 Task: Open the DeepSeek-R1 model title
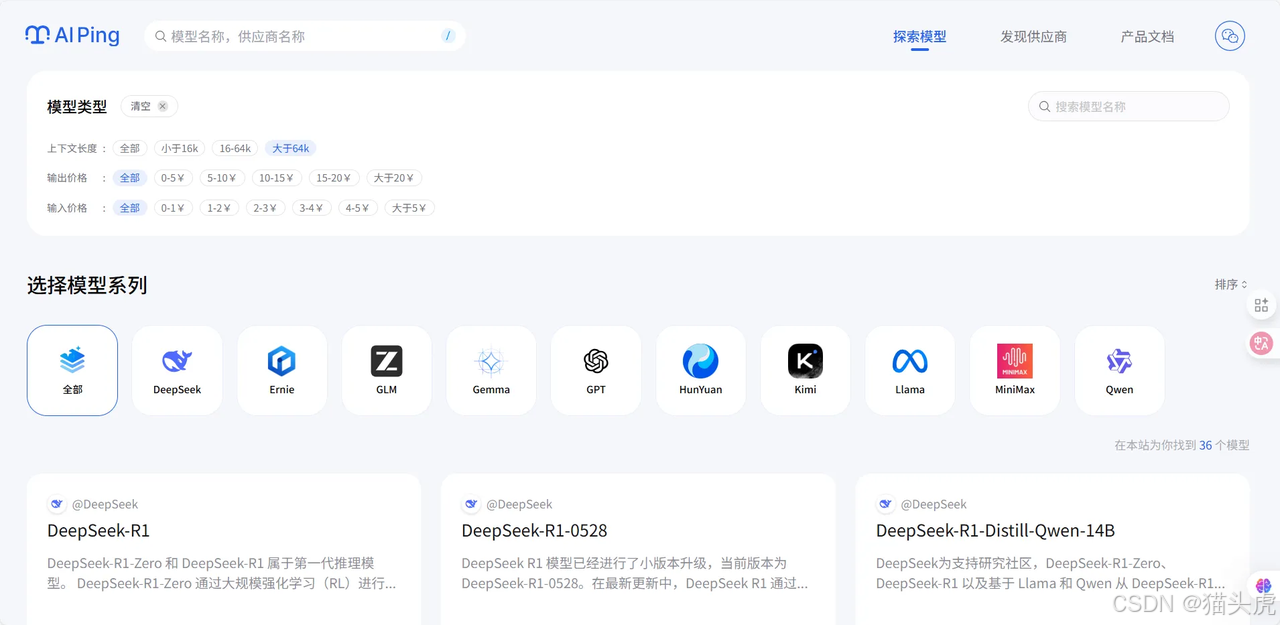98,530
